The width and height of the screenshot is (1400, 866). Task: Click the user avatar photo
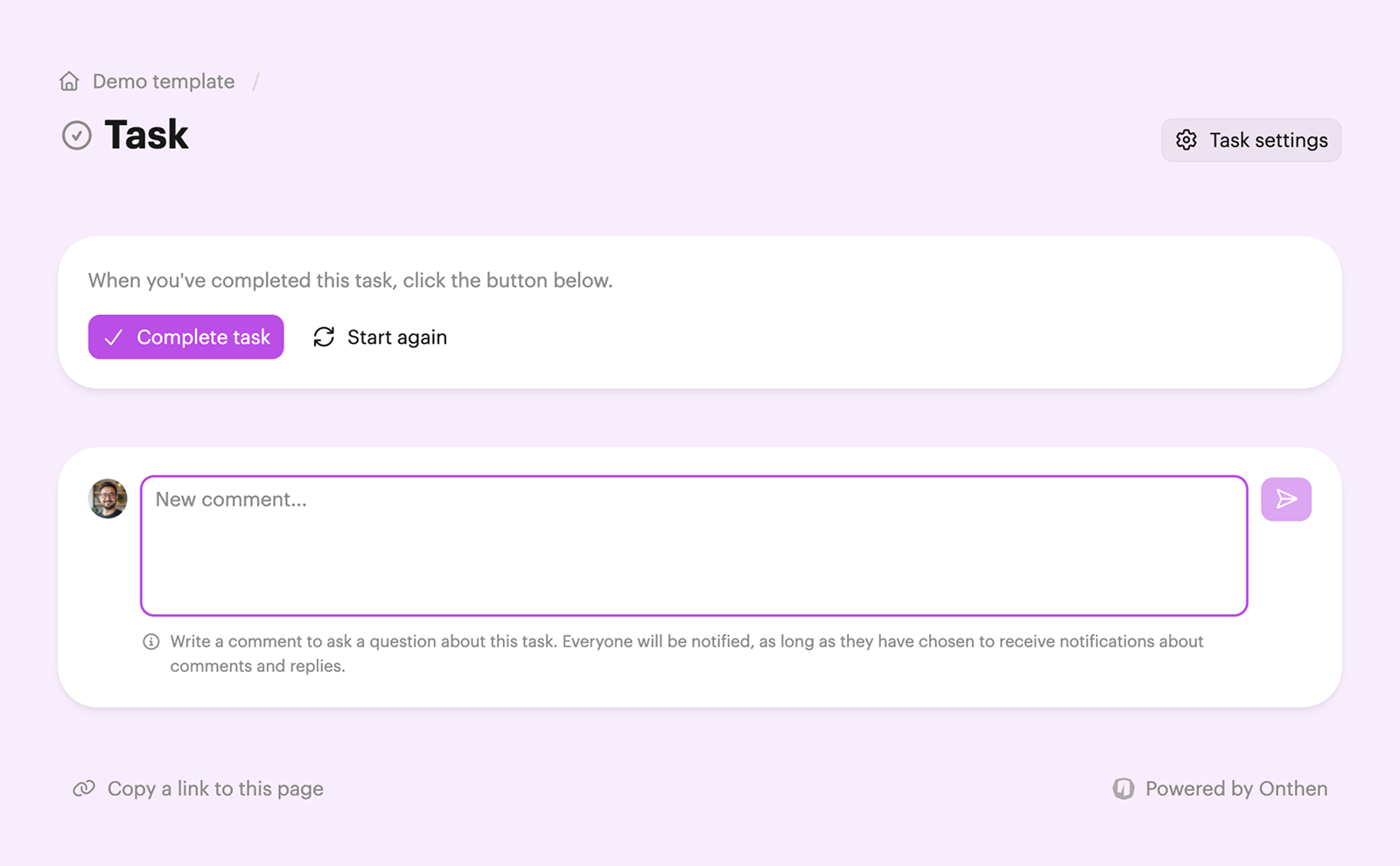[x=108, y=499]
